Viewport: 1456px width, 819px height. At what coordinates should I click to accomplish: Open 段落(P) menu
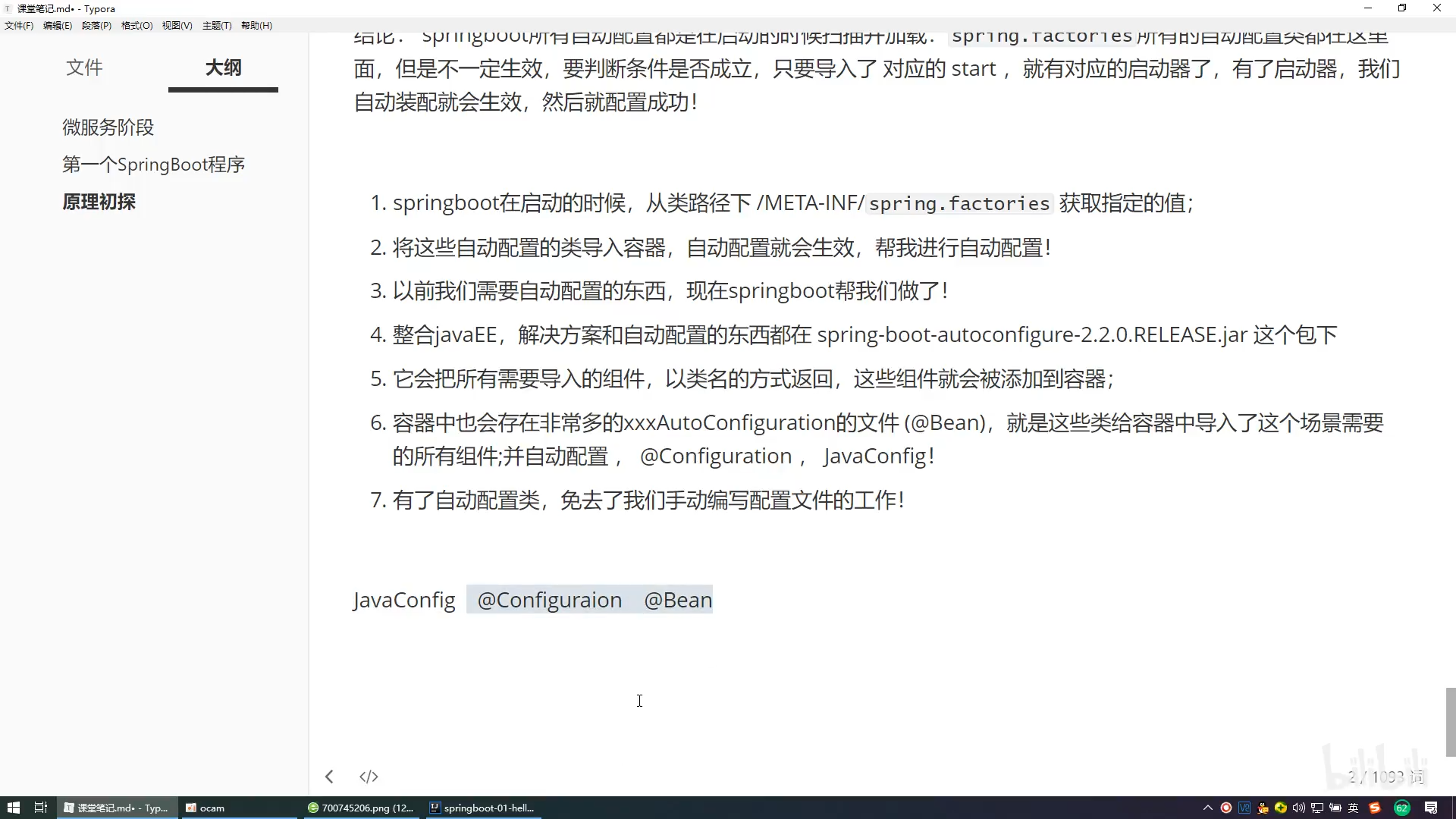pos(96,25)
